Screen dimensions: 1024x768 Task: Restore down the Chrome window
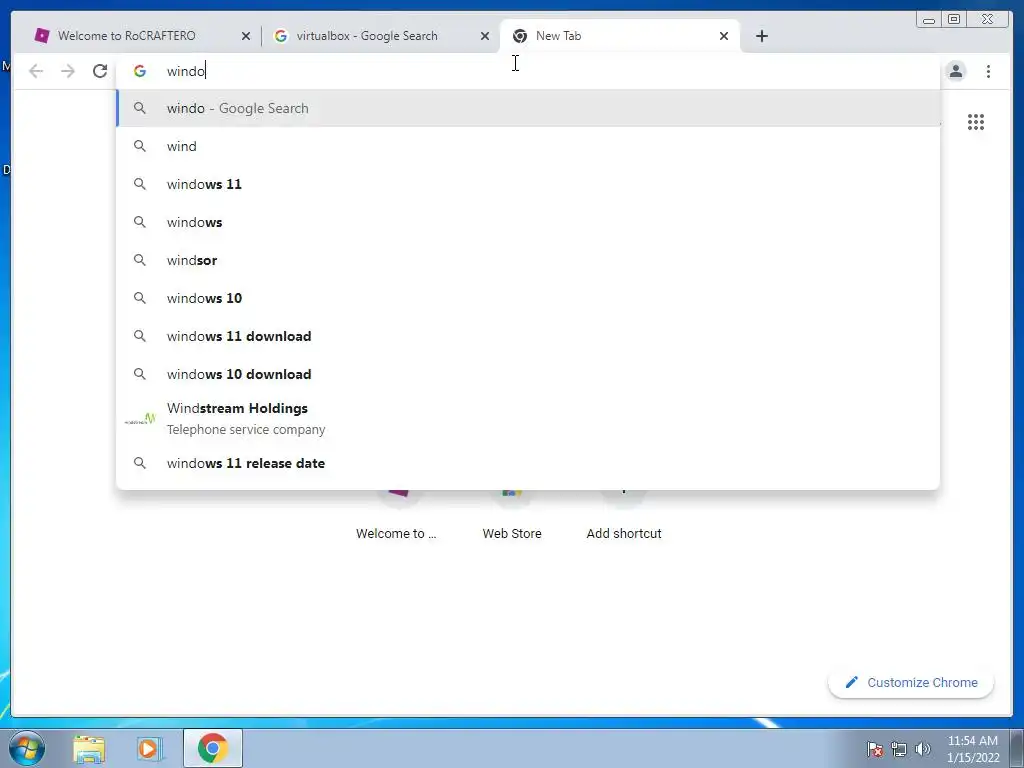[x=954, y=20]
